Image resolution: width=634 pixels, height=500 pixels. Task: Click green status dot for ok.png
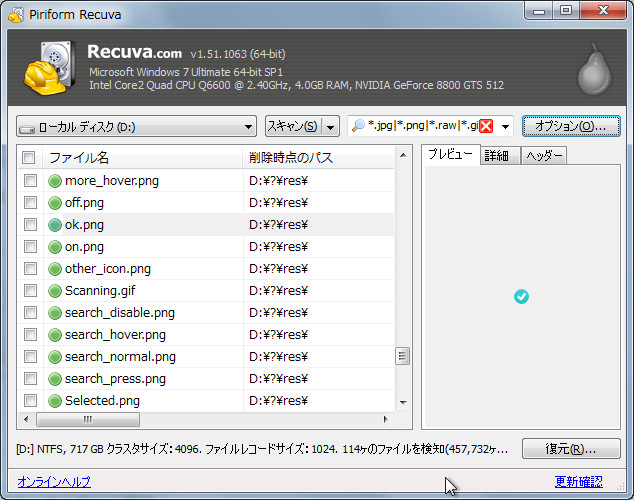(55, 225)
